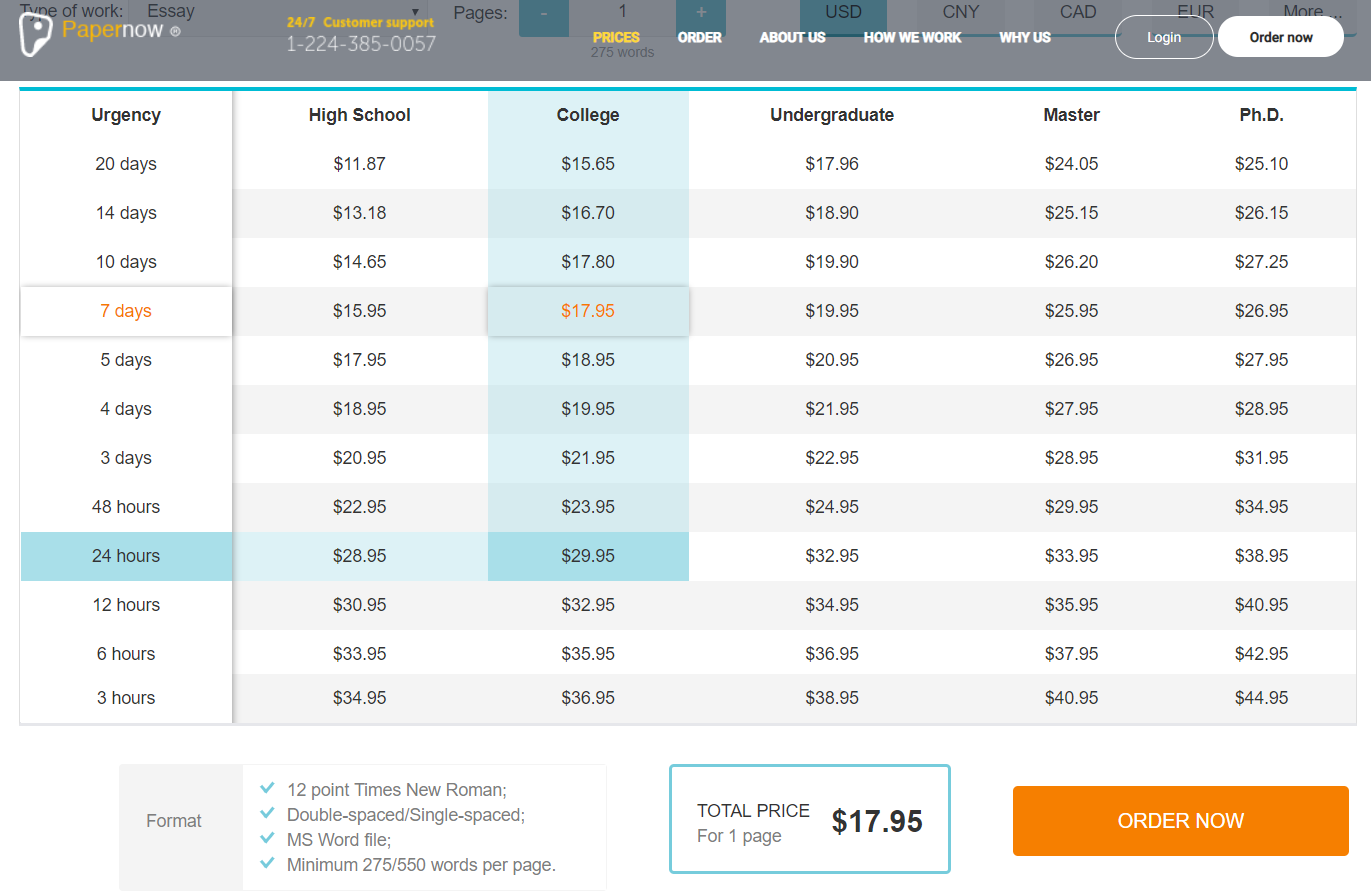Image resolution: width=1371 pixels, height=896 pixels.
Task: Go to ABOUT US page
Action: (x=793, y=37)
